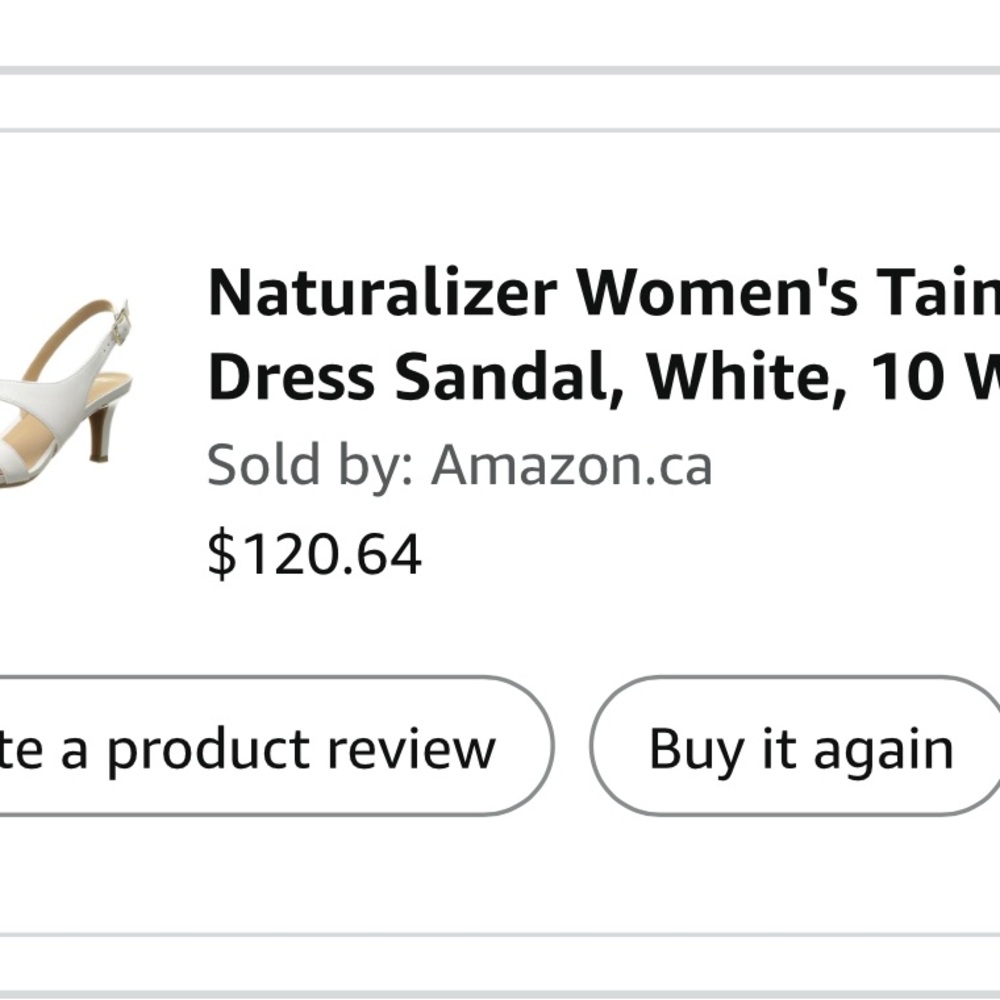The height and width of the screenshot is (1000, 1000).
Task: Select the price of the sandal
Action: [x=313, y=549]
